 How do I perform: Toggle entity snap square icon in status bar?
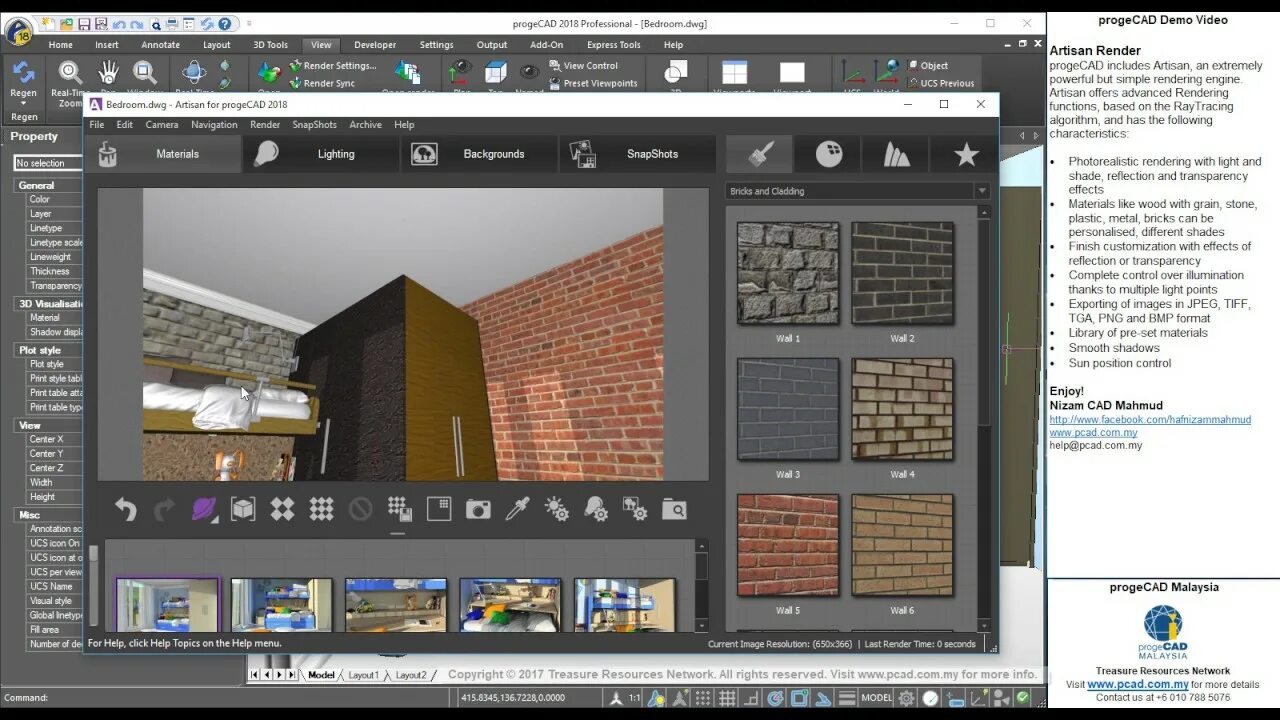point(799,698)
